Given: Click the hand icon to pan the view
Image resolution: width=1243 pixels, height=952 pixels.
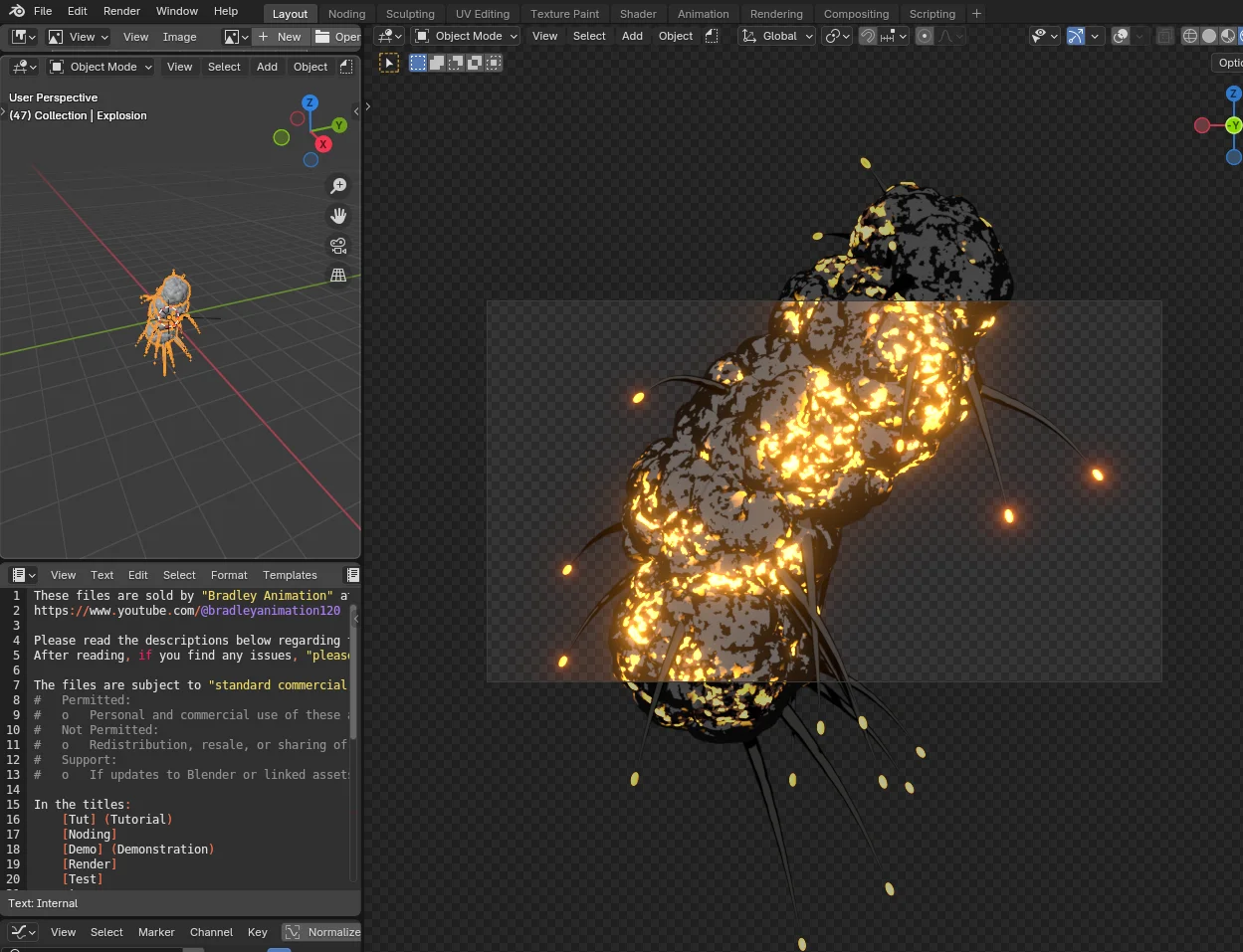Looking at the screenshot, I should 338,216.
